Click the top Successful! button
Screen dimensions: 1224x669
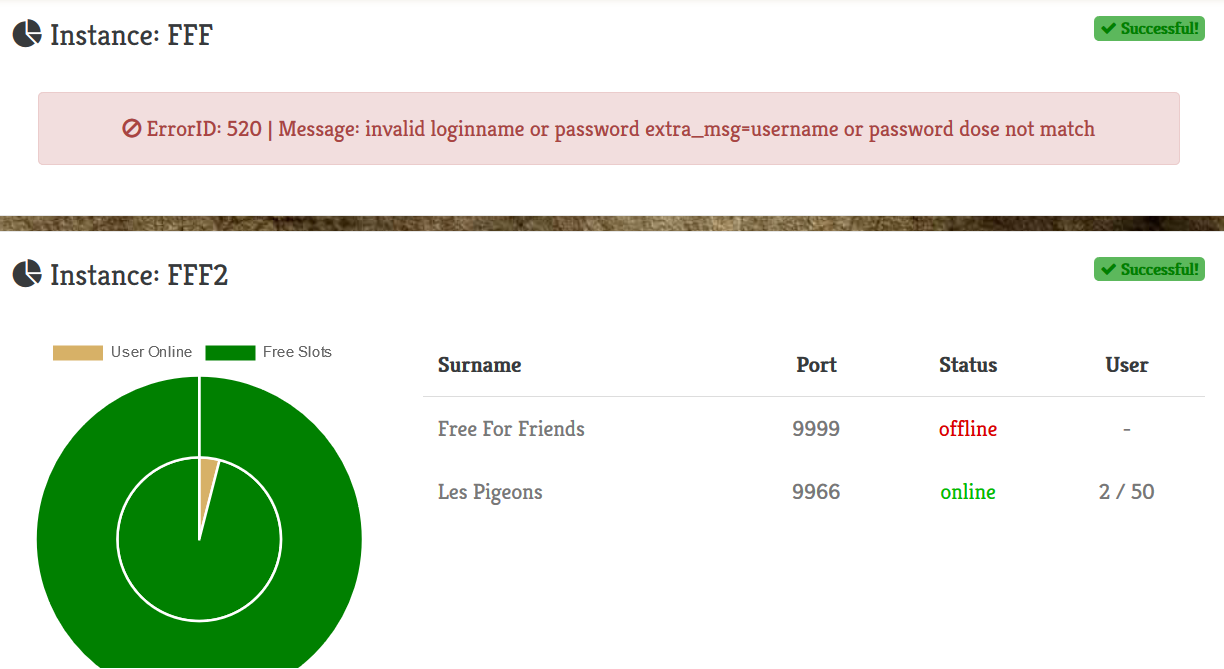(x=1148, y=28)
